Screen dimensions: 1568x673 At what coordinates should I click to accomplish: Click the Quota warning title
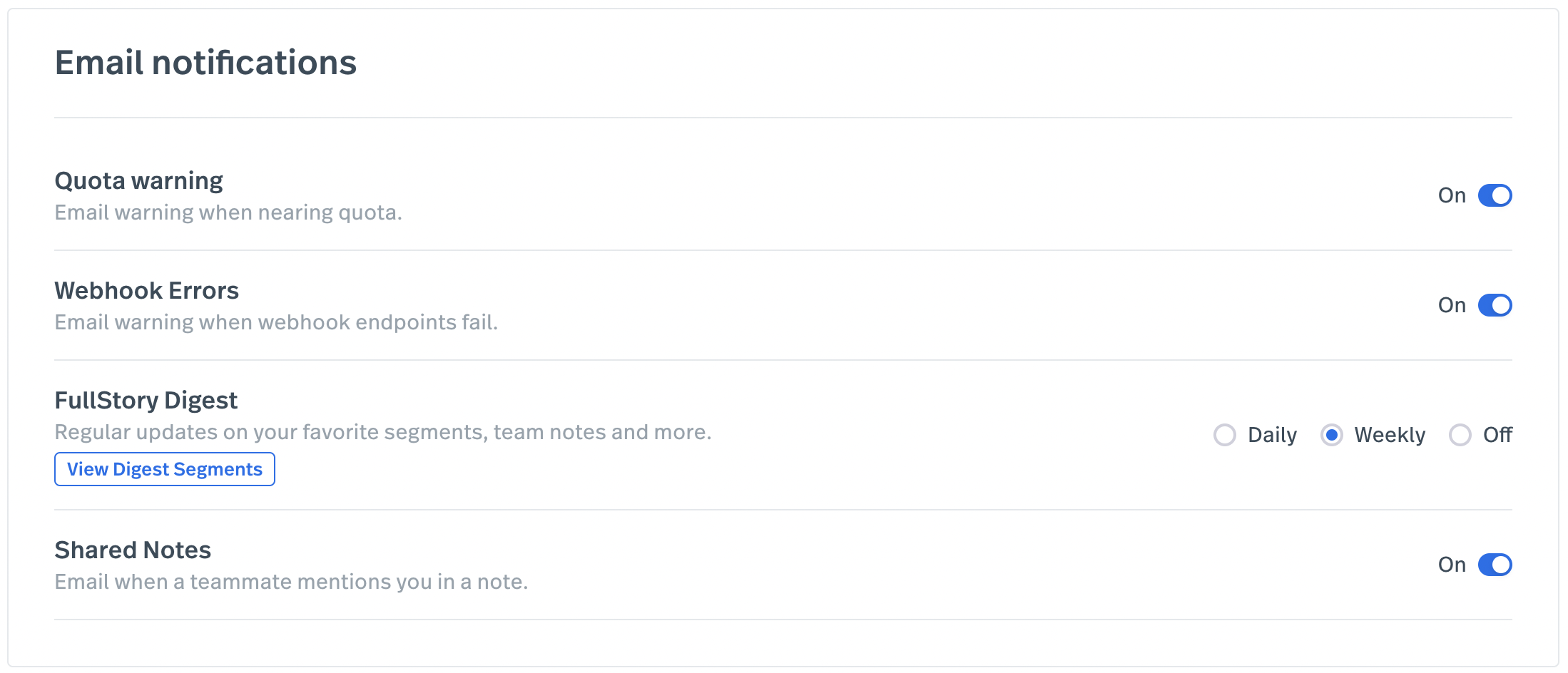[138, 180]
